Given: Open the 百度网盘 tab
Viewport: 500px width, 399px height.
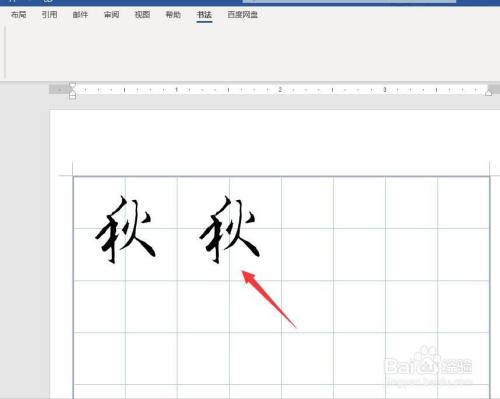Looking at the screenshot, I should click(243, 15).
